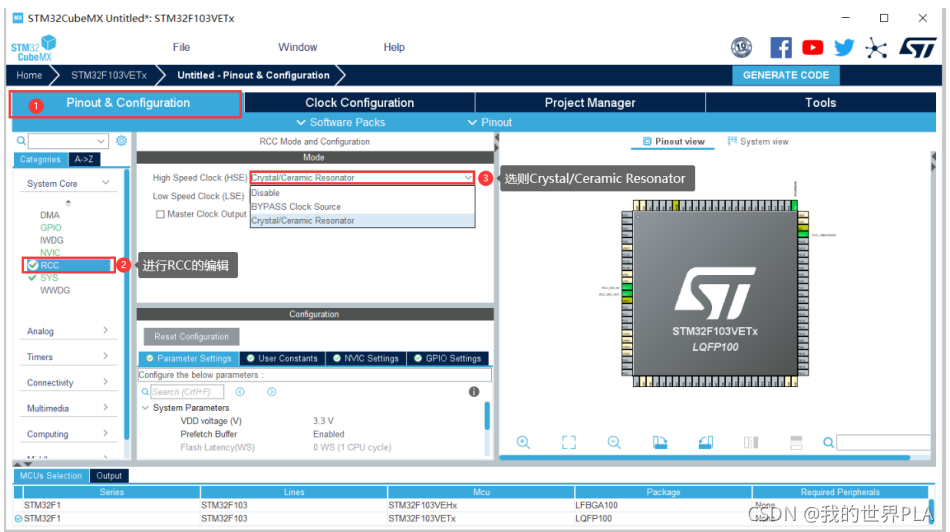Switch to Tools tab
This screenshot has height=532, width=950.
(x=820, y=102)
